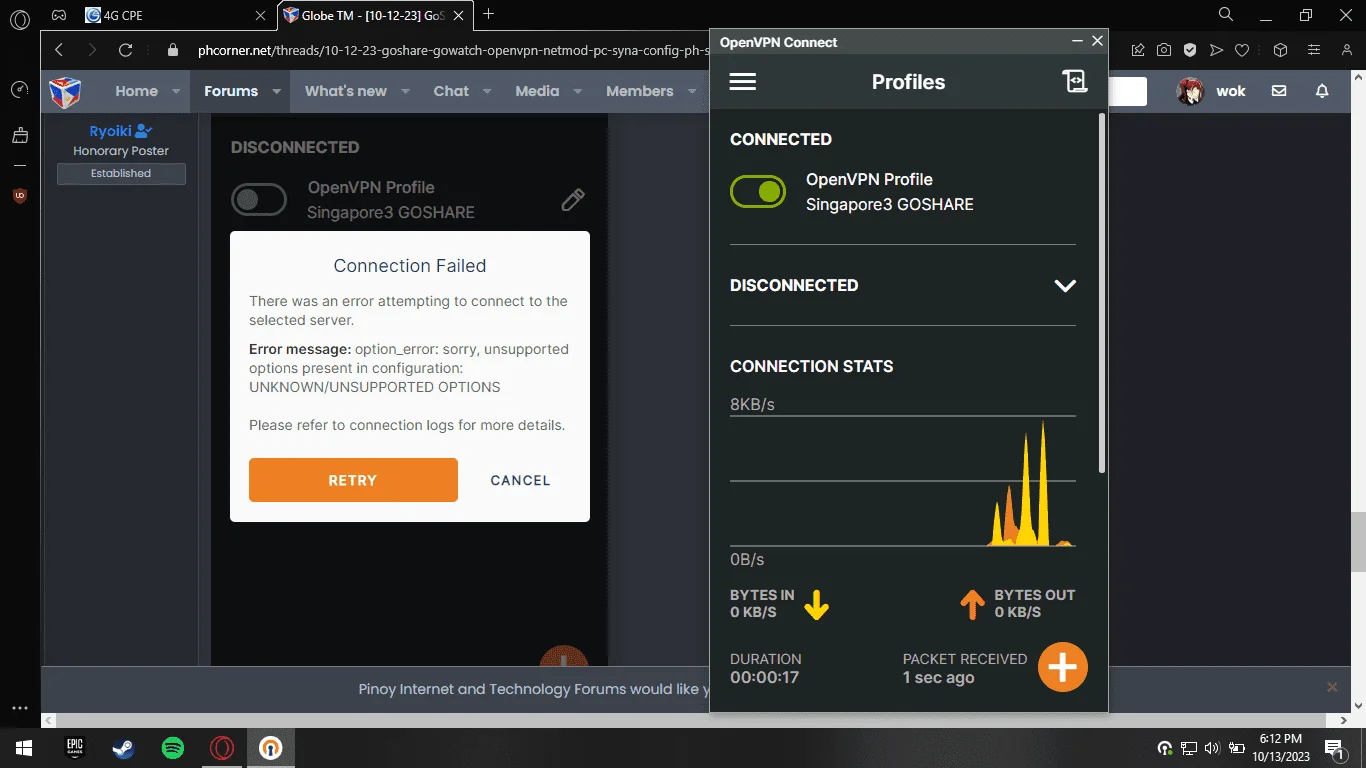Open the wok account menu
Screen dimensions: 1366x768
pyautogui.click(x=1211, y=91)
